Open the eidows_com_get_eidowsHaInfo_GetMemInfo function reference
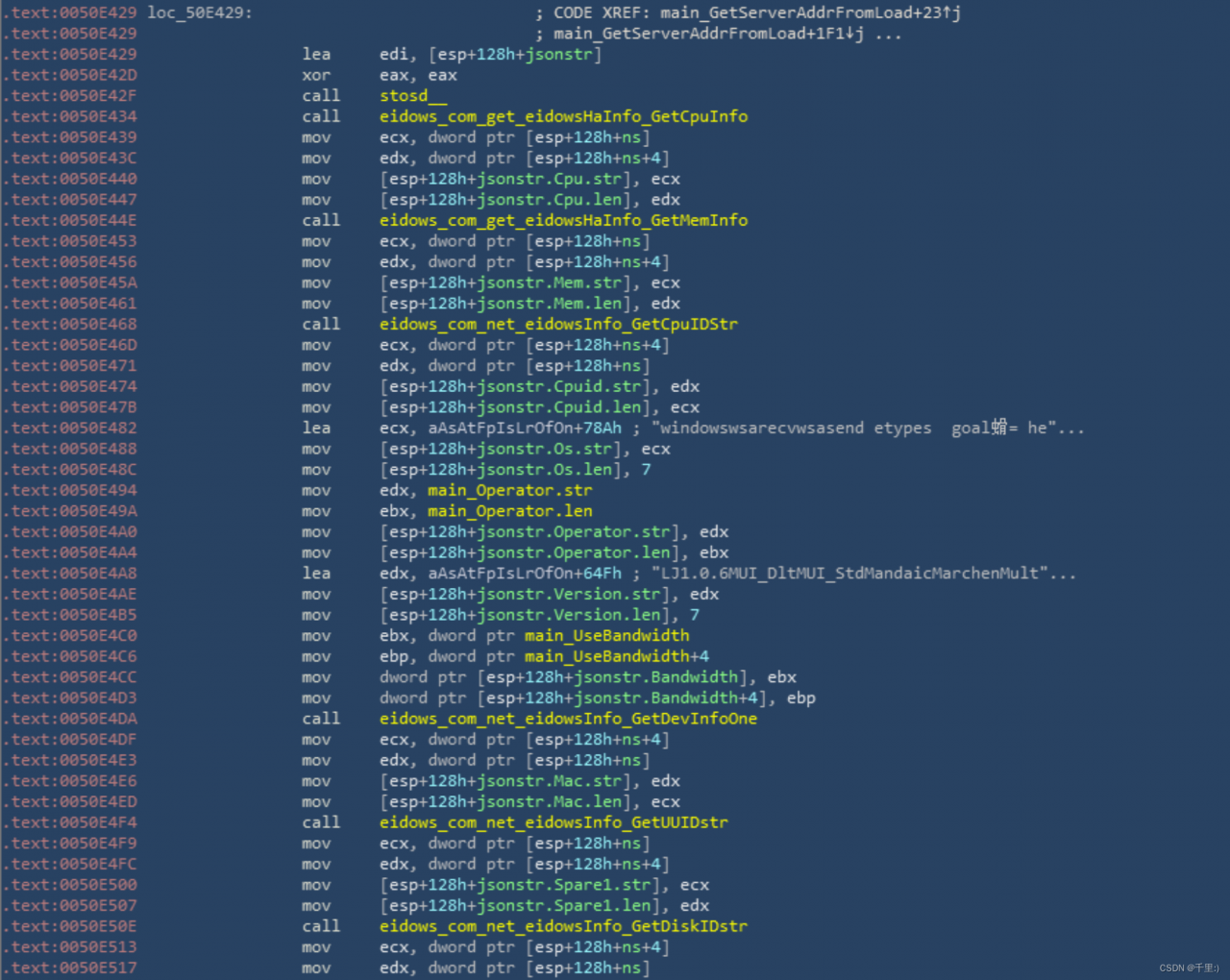Viewport: 1230px width, 980px height. click(x=563, y=220)
